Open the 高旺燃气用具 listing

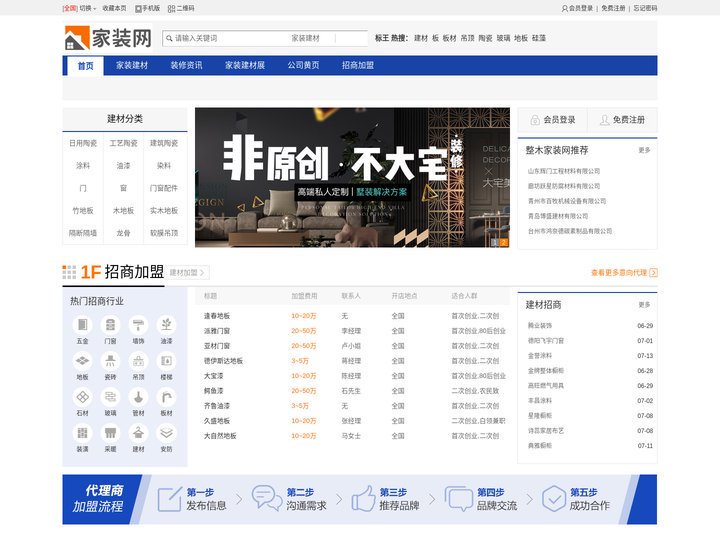pos(546,386)
